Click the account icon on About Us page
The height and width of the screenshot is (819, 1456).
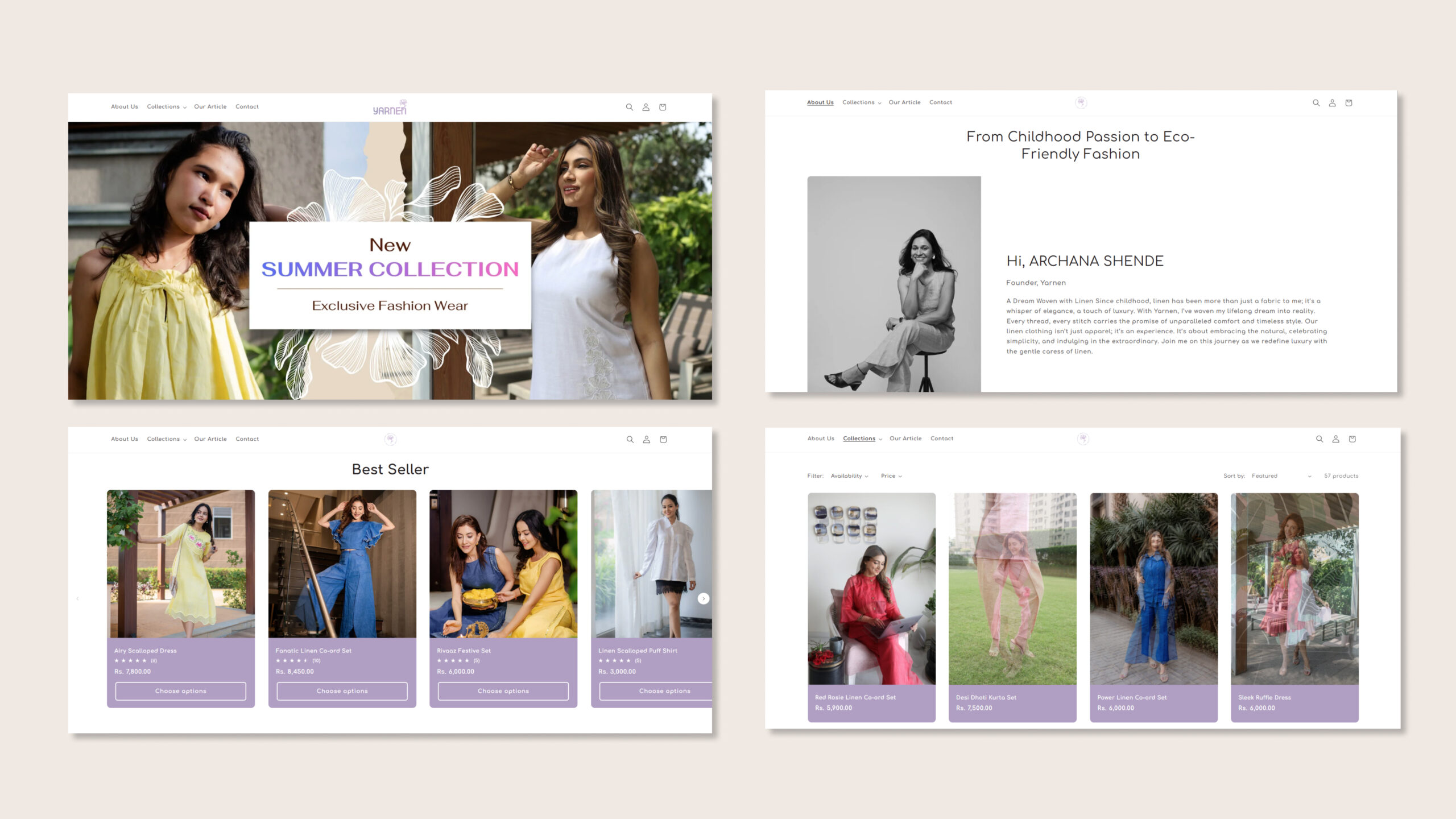(x=1332, y=103)
